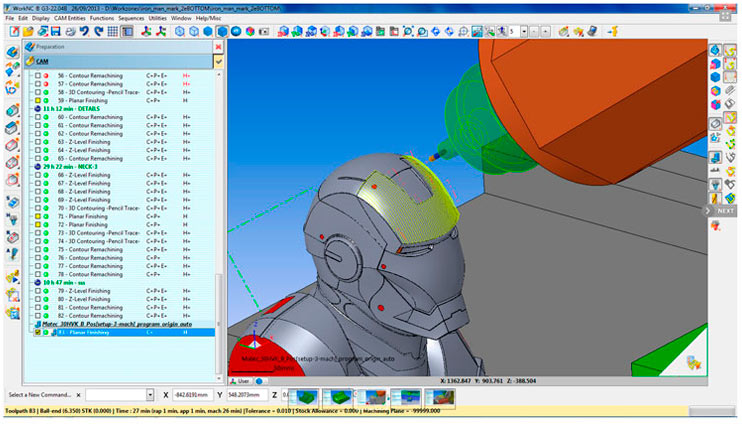Click the multicolor cube display icon

(x=250, y=31)
